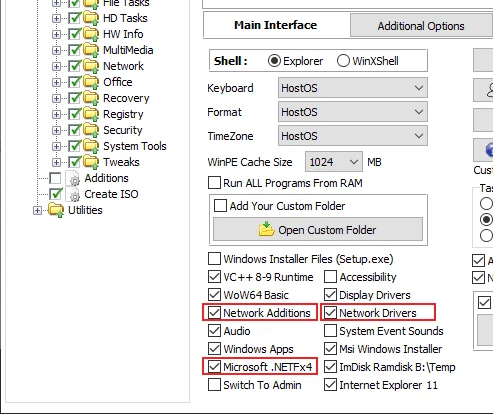Click the System Tools folder icon
The image size is (493, 414).
click(x=91, y=146)
